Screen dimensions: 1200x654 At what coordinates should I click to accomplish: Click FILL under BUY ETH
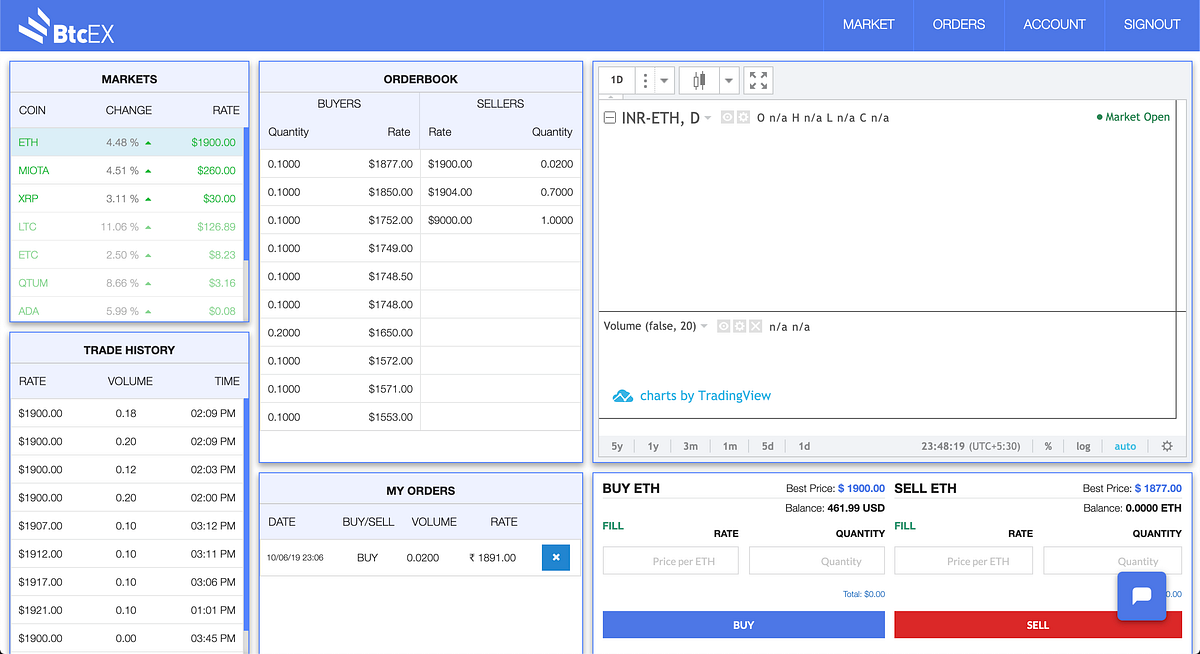(612, 526)
